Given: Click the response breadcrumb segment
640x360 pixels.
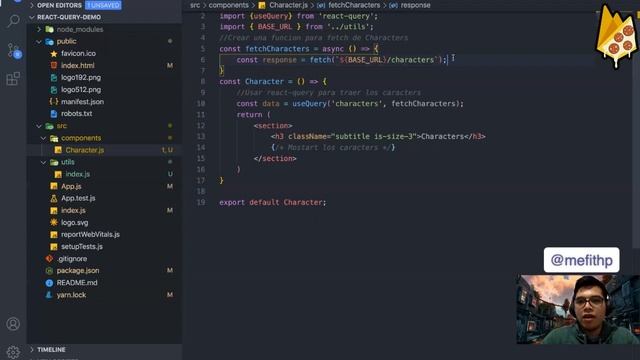Looking at the screenshot, I should (415, 5).
